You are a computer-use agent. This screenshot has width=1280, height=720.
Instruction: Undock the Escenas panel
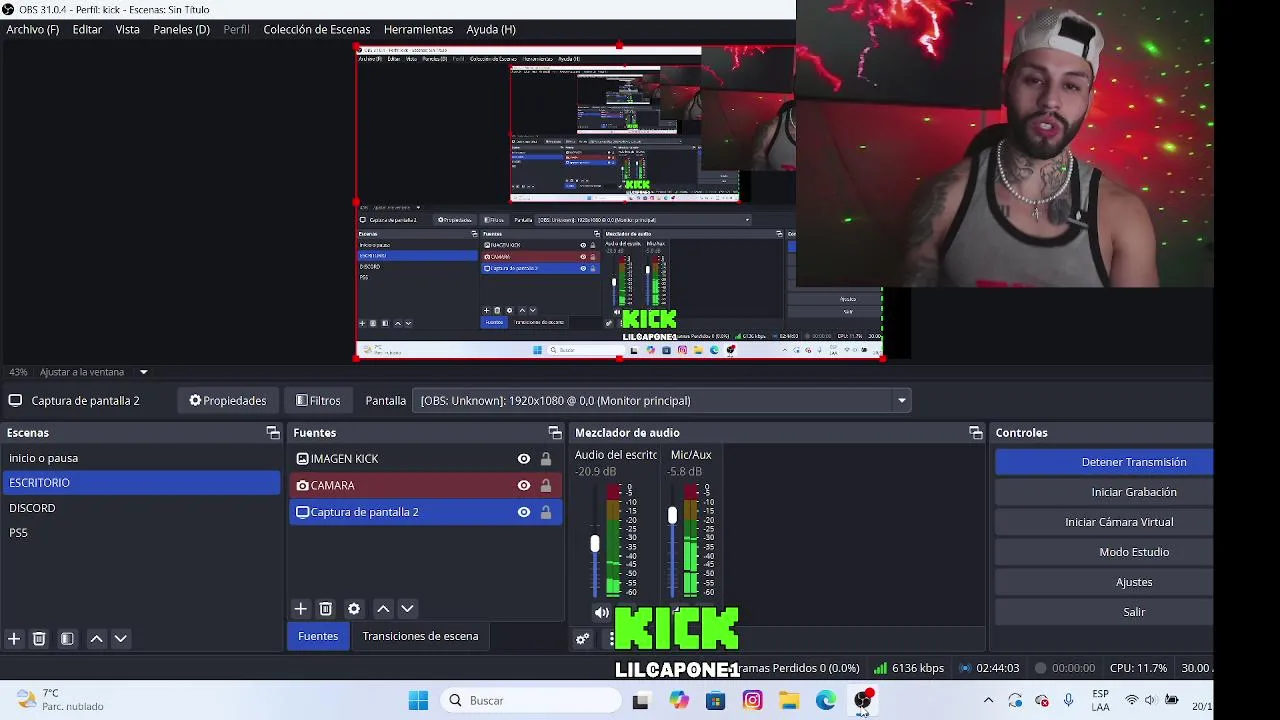(x=273, y=432)
